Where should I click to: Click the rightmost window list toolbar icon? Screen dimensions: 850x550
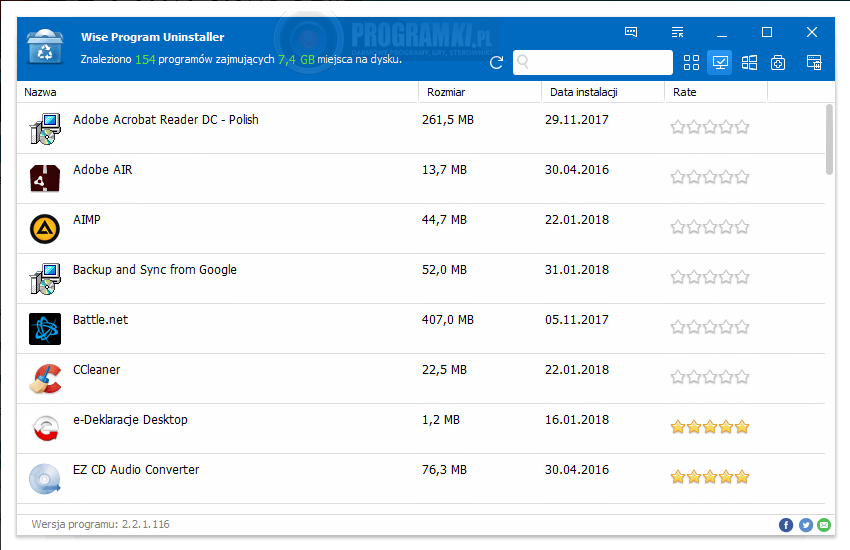[x=814, y=62]
